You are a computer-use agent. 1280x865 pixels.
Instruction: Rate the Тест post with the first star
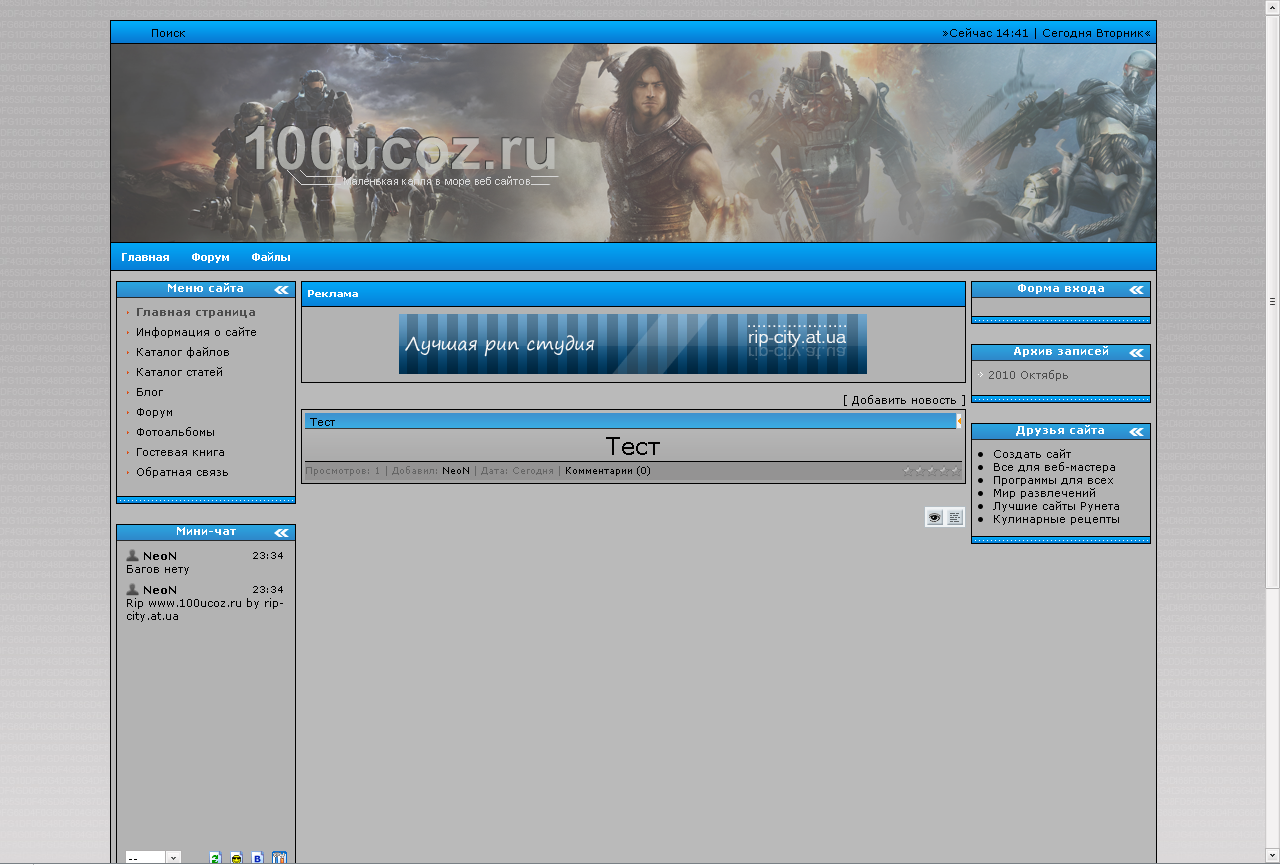tap(908, 470)
